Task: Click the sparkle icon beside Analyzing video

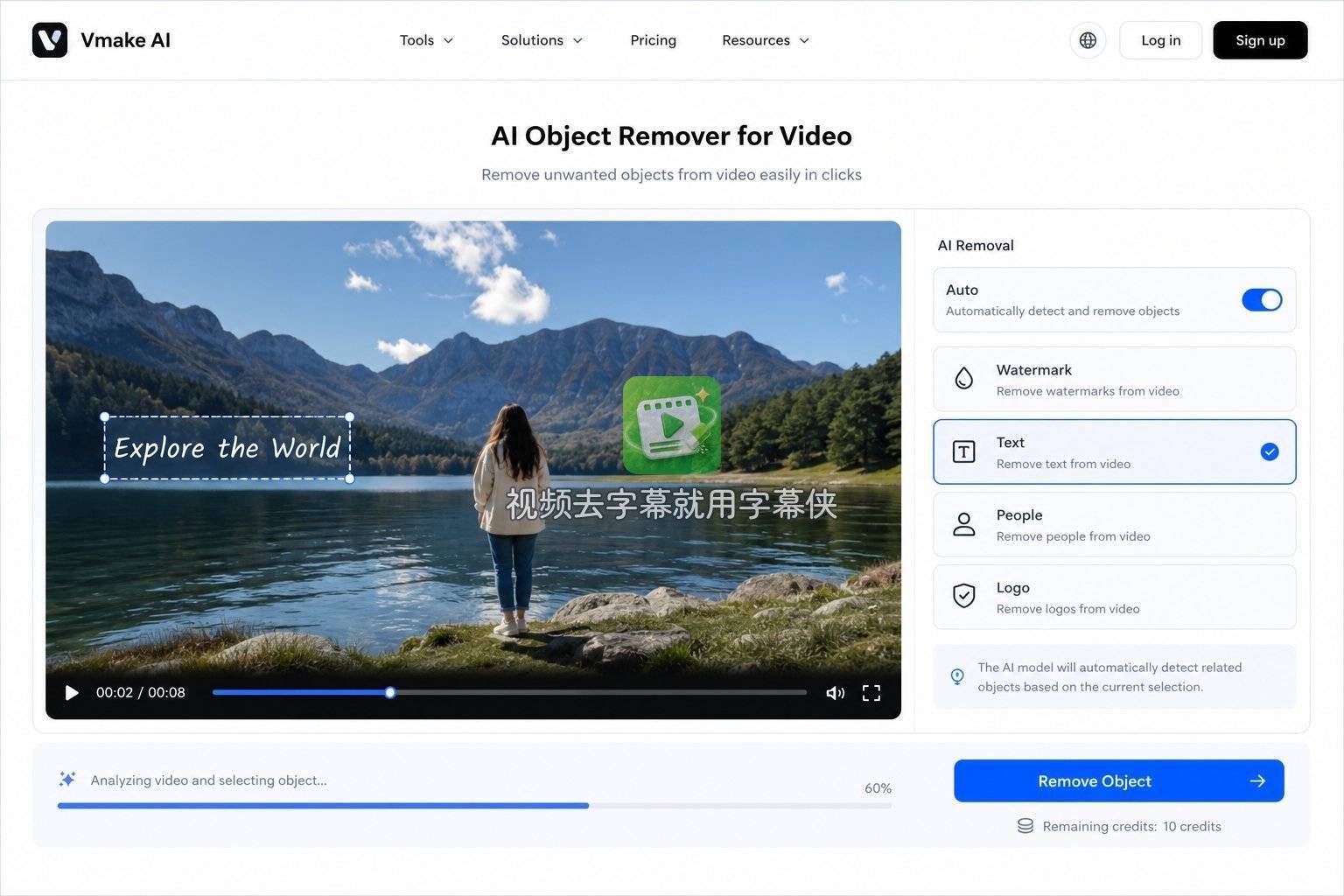Action: point(67,779)
